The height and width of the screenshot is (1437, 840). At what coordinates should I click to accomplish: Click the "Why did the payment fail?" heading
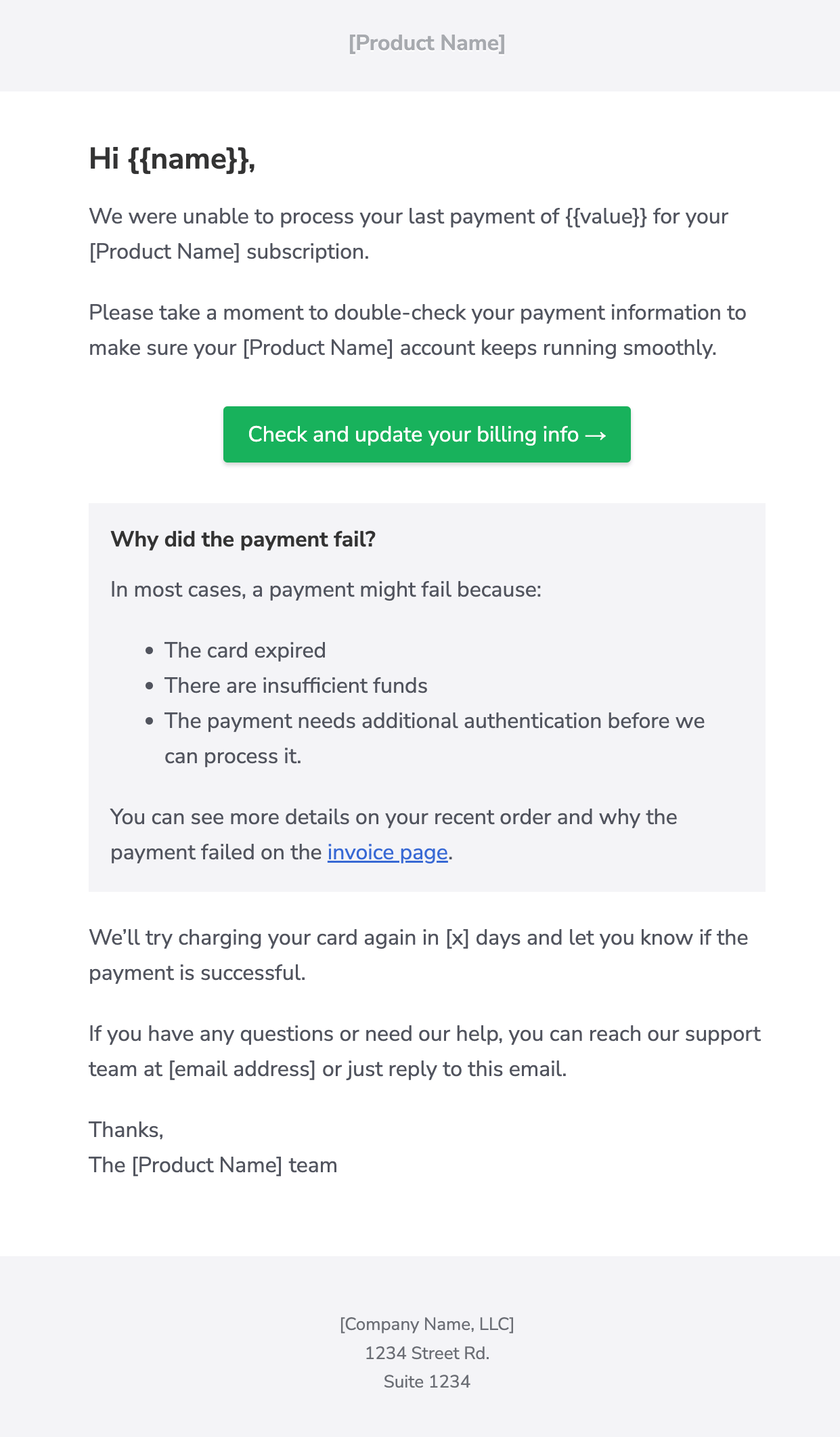pos(243,540)
